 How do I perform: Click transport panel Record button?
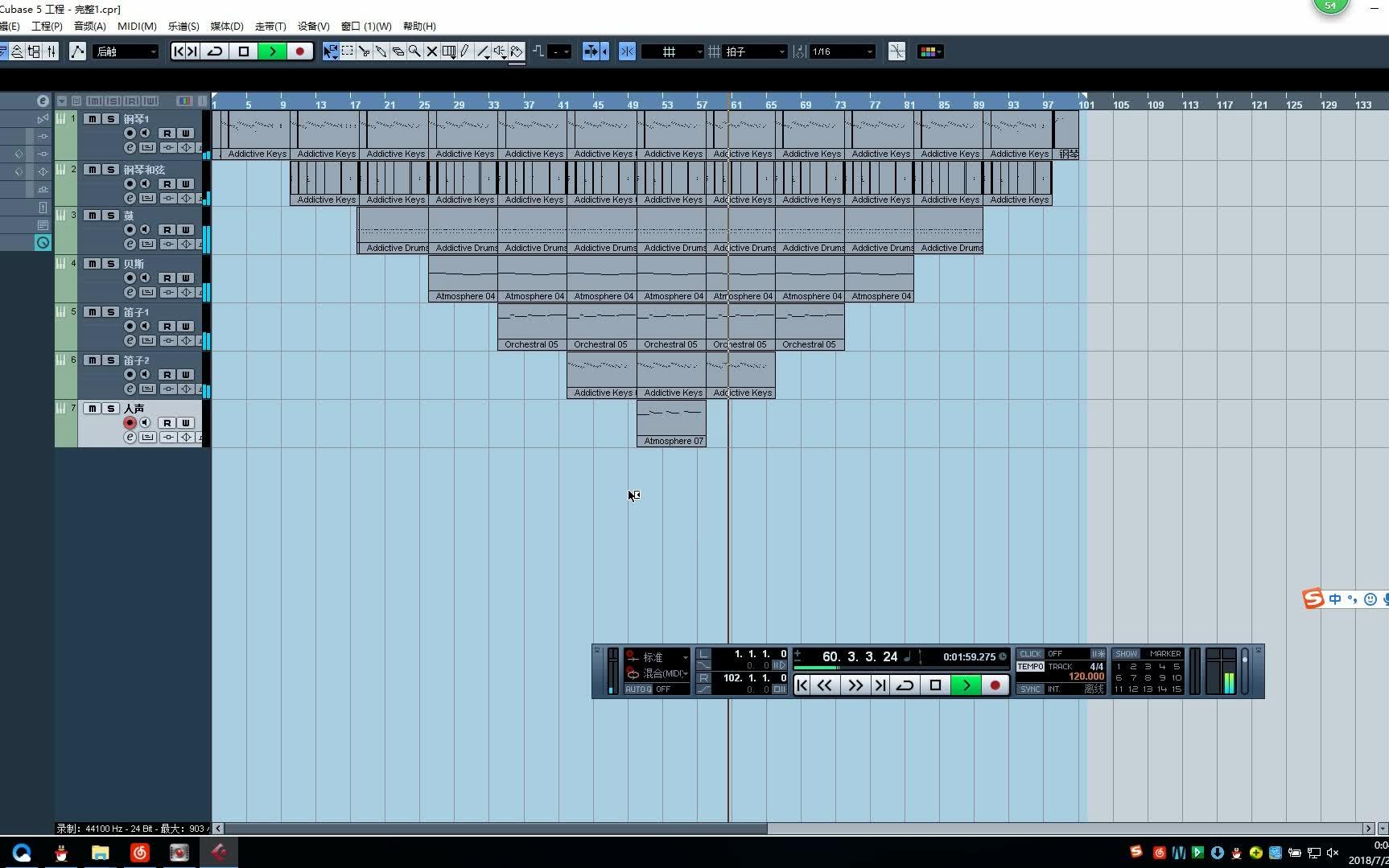coord(995,685)
